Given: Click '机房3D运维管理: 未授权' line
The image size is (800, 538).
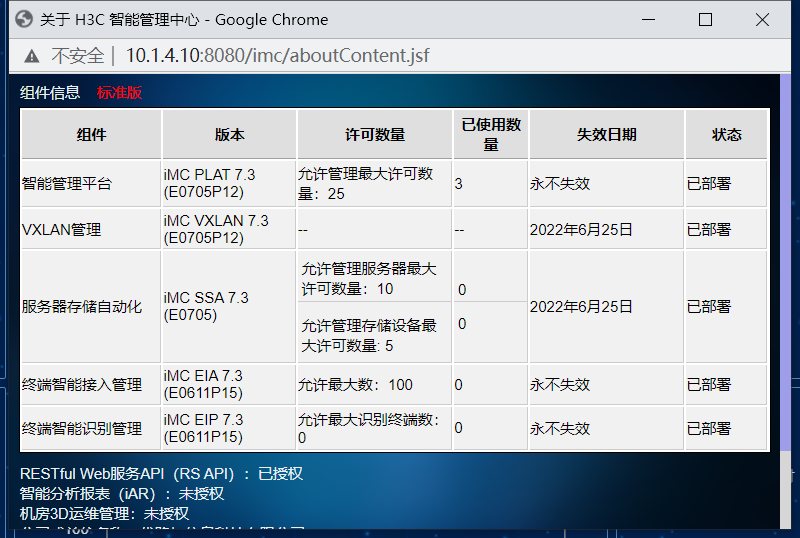Looking at the screenshot, I should 104,513.
